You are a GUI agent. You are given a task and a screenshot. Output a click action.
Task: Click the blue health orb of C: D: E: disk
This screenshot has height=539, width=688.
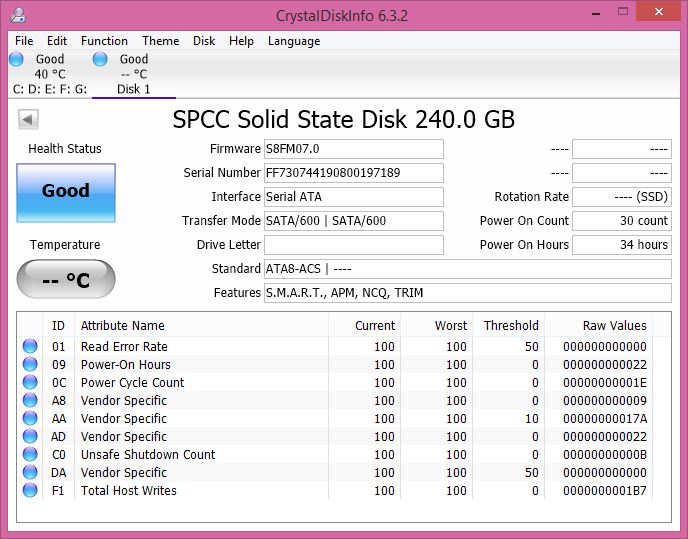(16, 59)
